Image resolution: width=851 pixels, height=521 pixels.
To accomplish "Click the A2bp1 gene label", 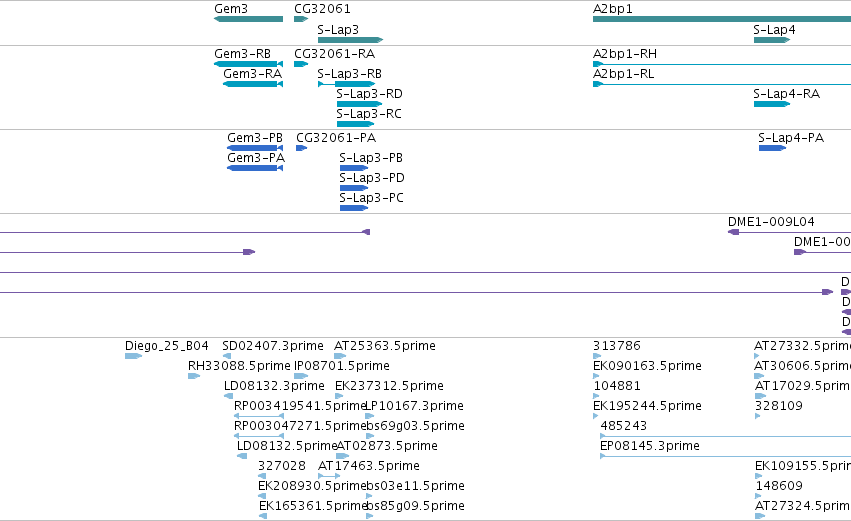I will tap(613, 9).
